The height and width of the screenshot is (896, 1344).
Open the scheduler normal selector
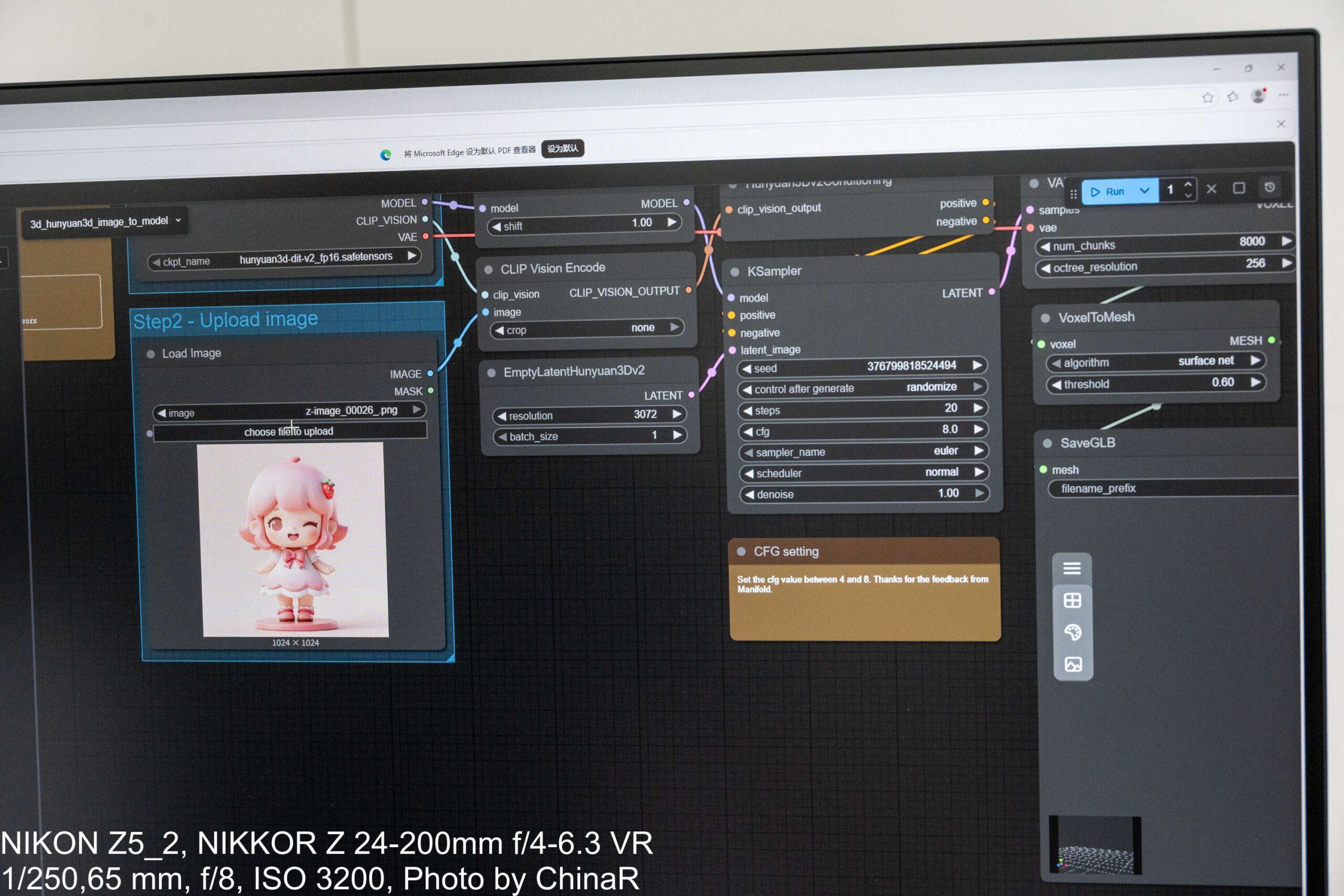[865, 472]
